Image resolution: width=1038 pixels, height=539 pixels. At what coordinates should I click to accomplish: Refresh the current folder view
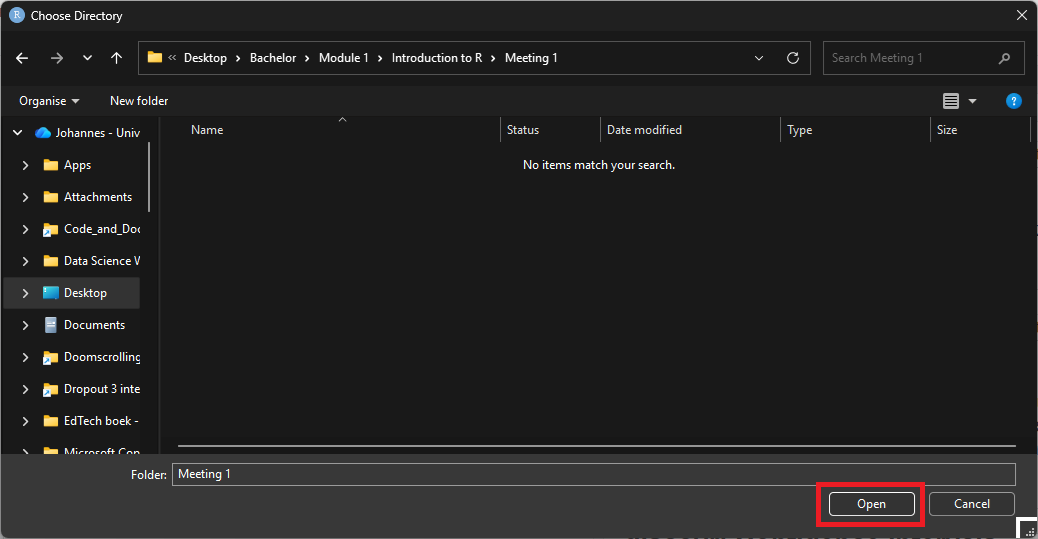pos(793,58)
